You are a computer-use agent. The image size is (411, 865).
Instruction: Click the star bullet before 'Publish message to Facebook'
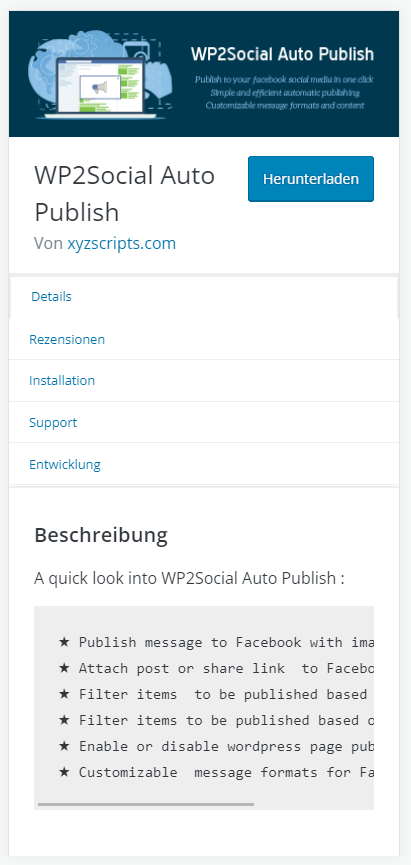click(x=64, y=642)
